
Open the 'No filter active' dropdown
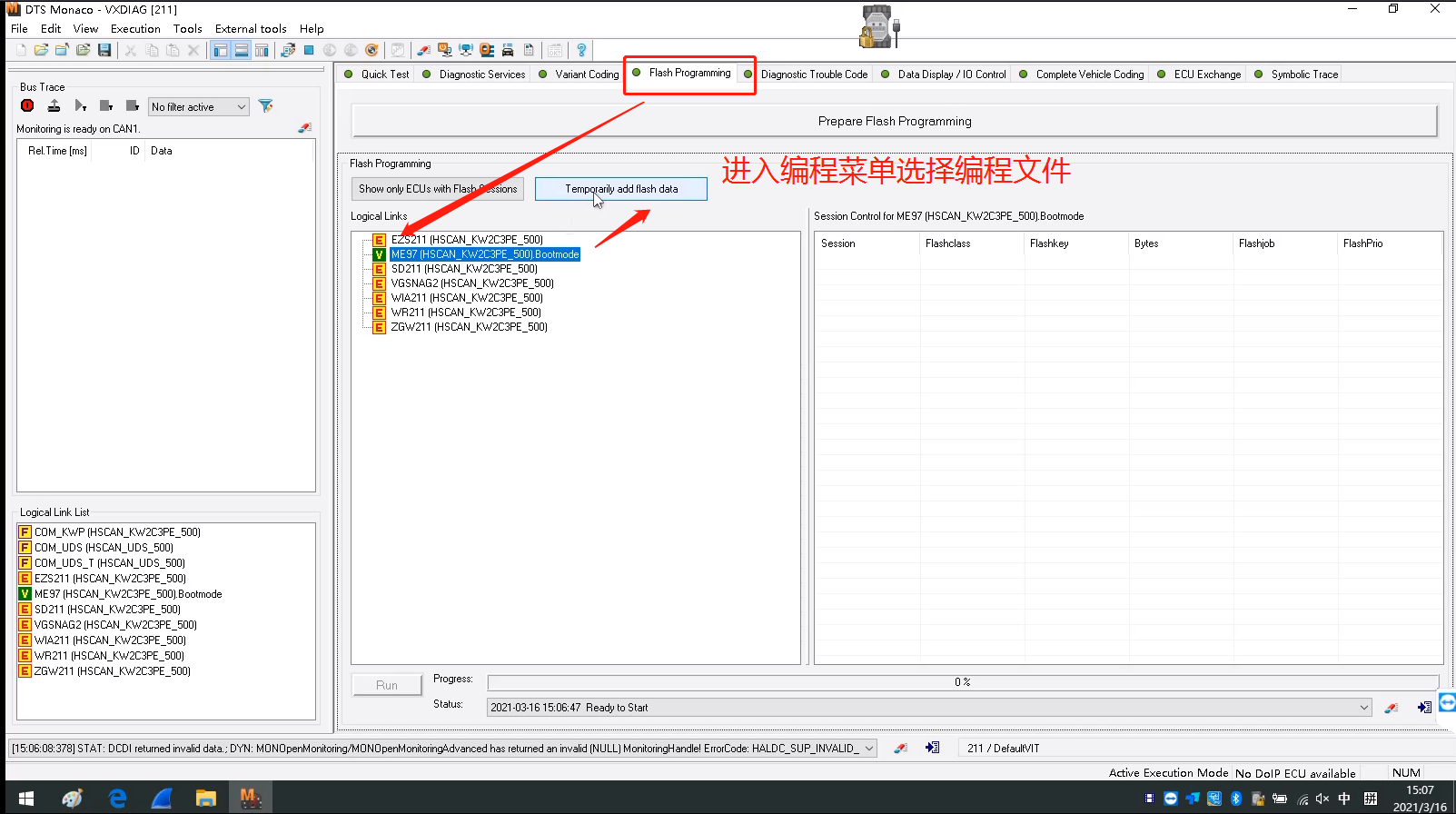pos(199,106)
